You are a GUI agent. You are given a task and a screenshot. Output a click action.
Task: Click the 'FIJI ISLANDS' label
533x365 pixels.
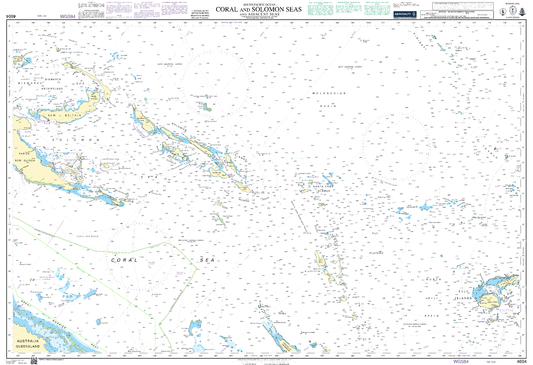(x=464, y=295)
